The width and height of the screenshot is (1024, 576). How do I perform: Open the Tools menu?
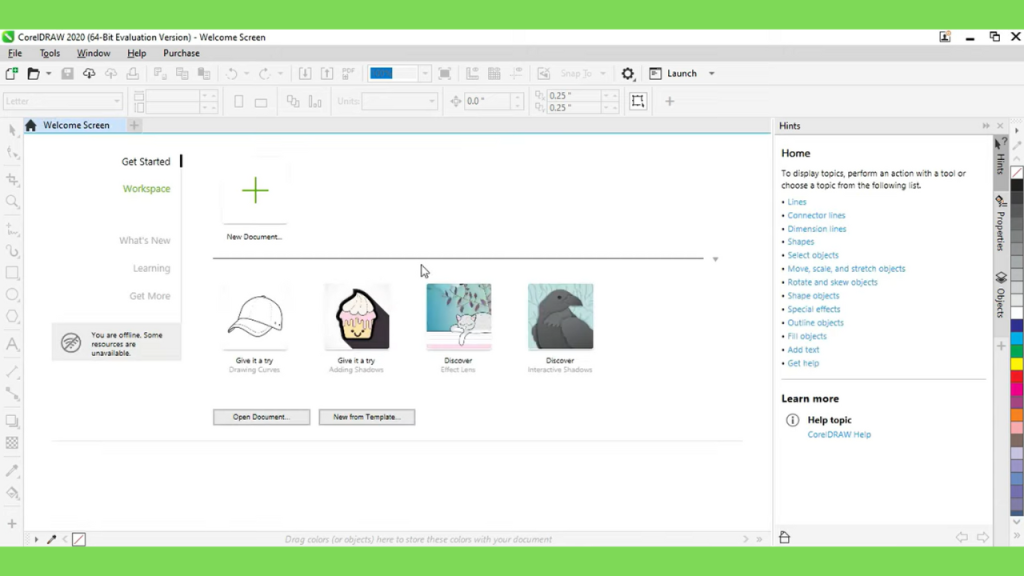(50, 53)
